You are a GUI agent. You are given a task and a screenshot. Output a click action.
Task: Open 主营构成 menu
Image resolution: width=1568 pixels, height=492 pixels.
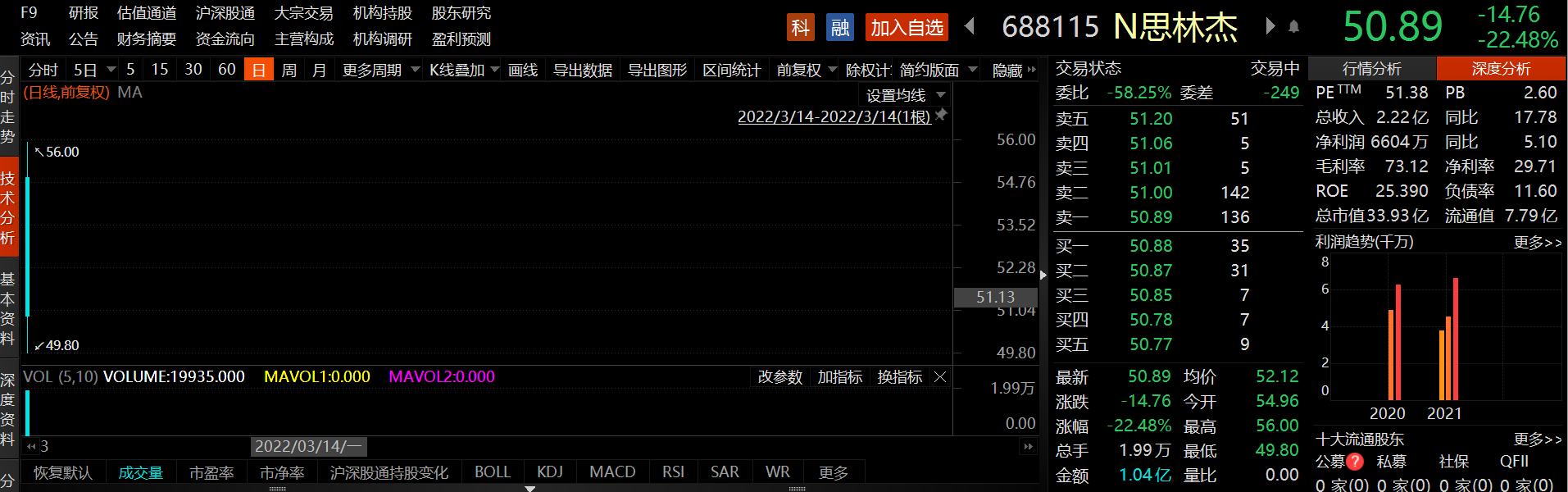(x=304, y=39)
